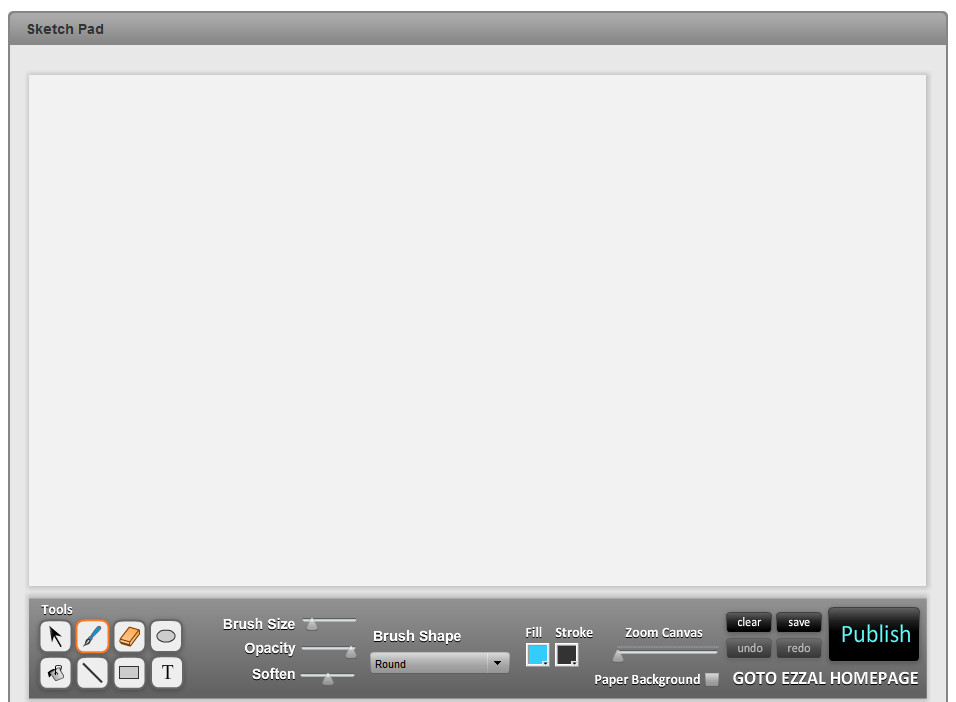The width and height of the screenshot is (956, 702).
Task: Click on the blank drawing canvas
Action: click(477, 330)
